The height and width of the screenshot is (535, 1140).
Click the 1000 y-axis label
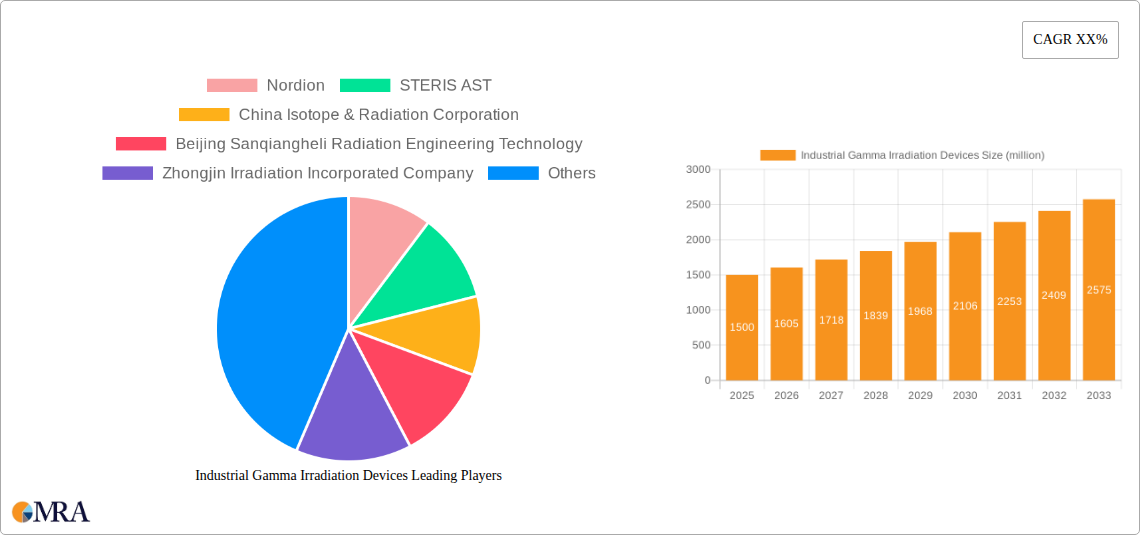697,310
